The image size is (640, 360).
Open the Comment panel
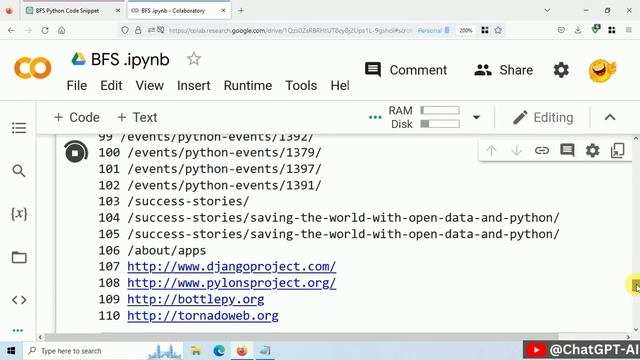(x=406, y=70)
